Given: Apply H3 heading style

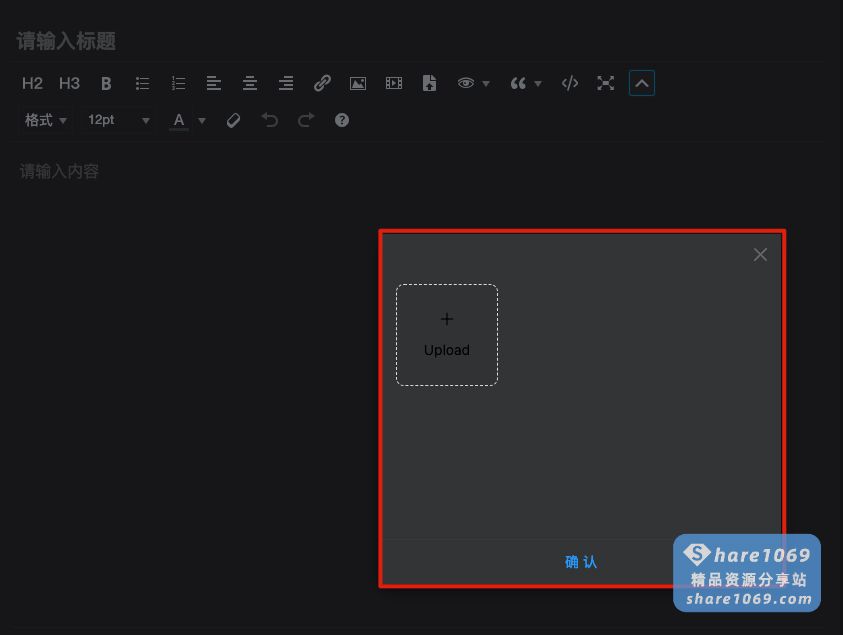Looking at the screenshot, I should [x=69, y=83].
